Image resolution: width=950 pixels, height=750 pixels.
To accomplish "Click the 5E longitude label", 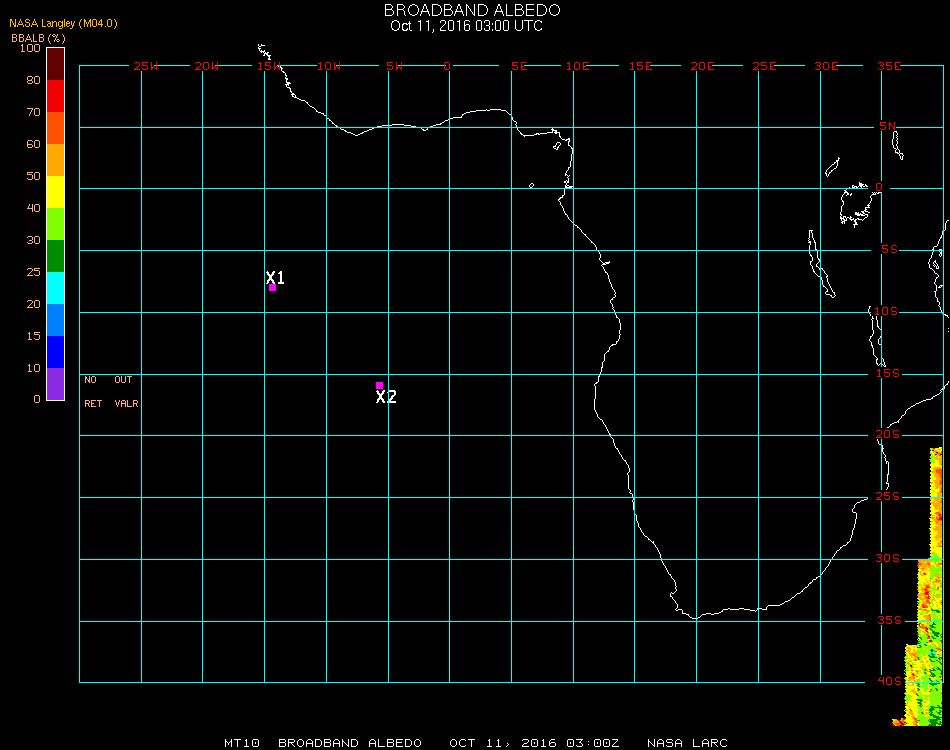I will [519, 66].
